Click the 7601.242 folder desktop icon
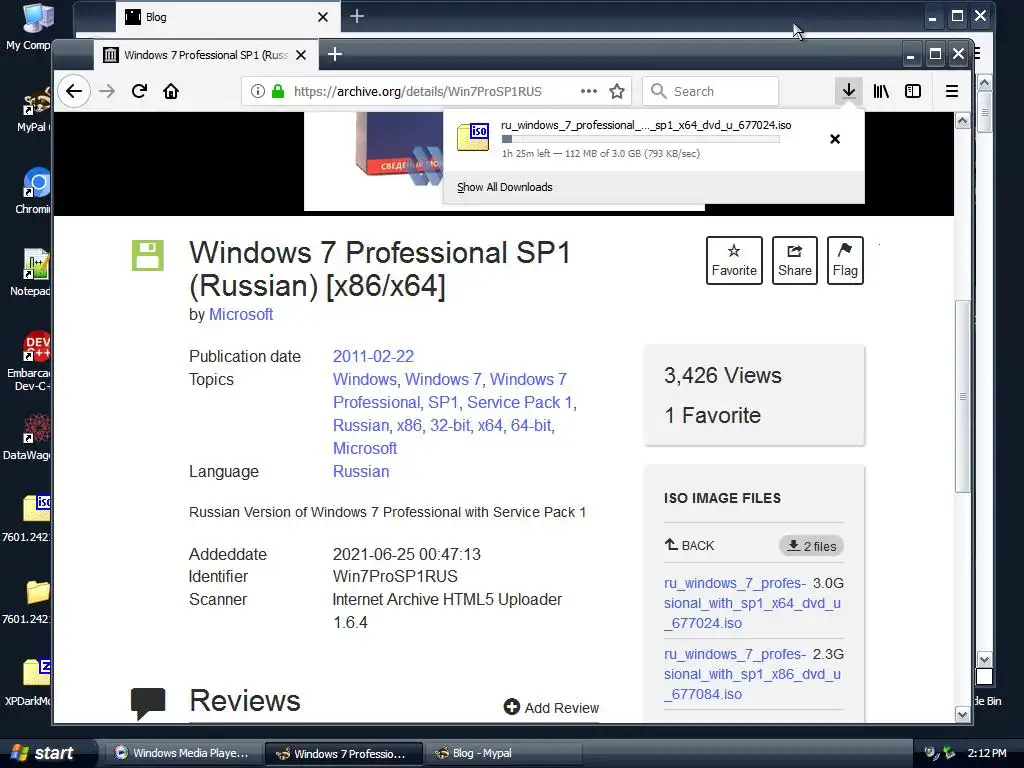 [29, 601]
